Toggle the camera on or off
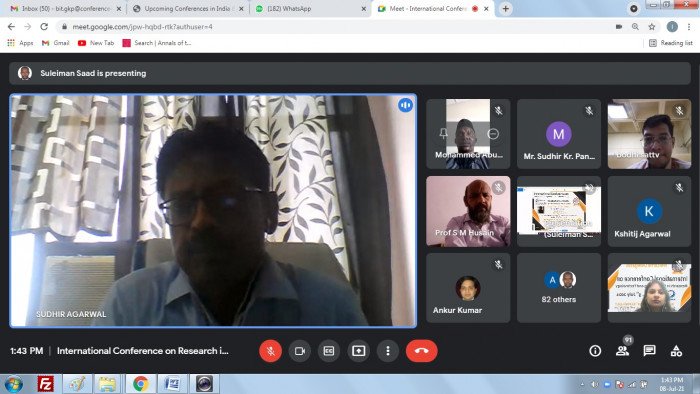This screenshot has width=700, height=394. pyautogui.click(x=300, y=351)
